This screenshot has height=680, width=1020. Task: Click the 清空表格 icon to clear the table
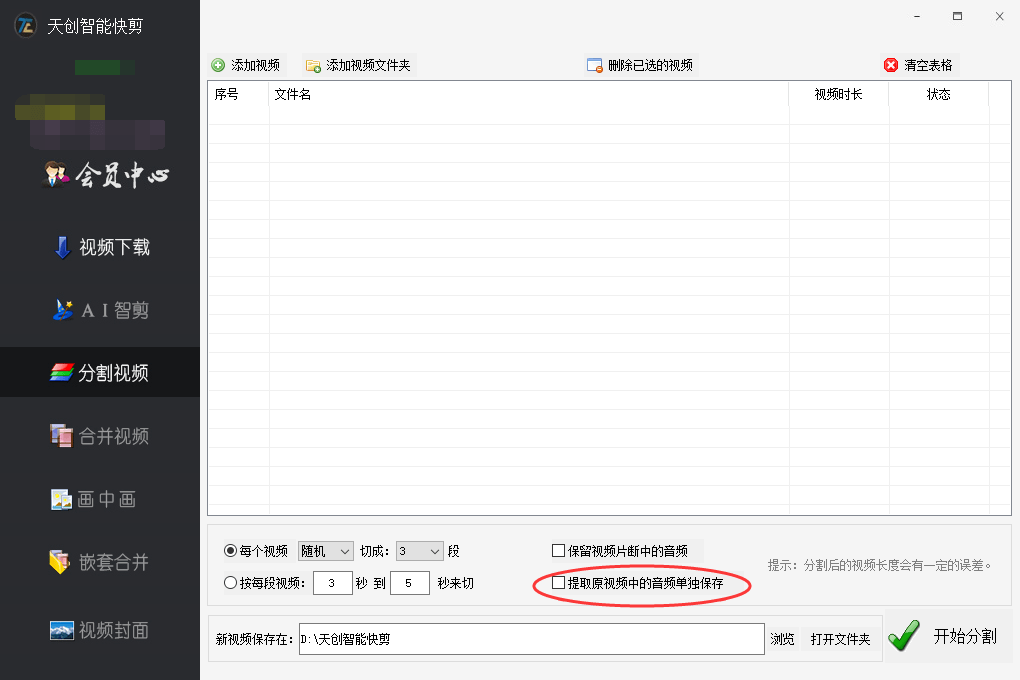pos(921,64)
